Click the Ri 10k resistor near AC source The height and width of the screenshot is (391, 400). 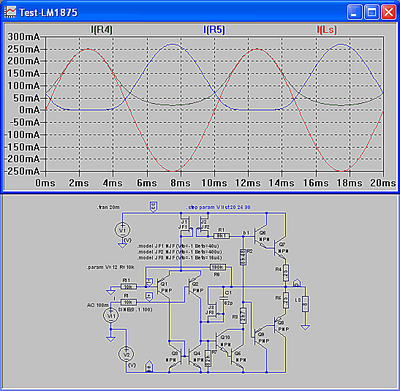128,302
